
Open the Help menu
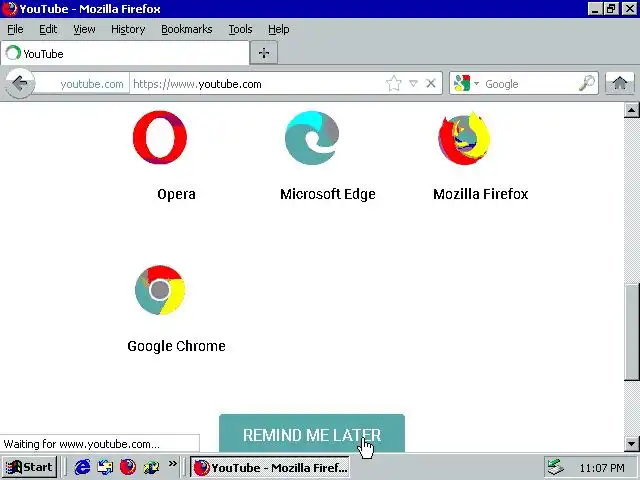point(278,29)
